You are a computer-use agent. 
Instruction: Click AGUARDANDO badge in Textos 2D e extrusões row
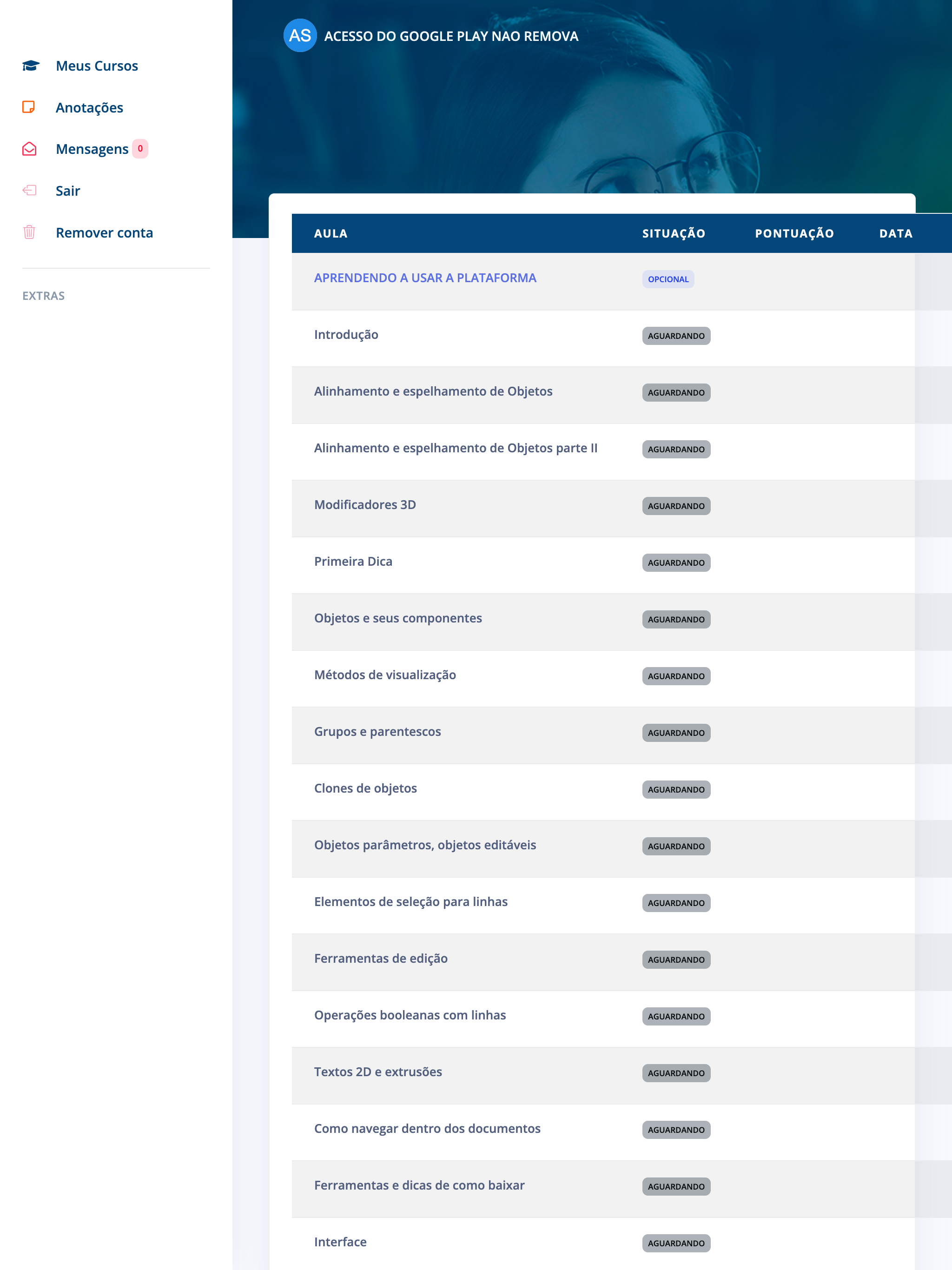[x=676, y=1073]
